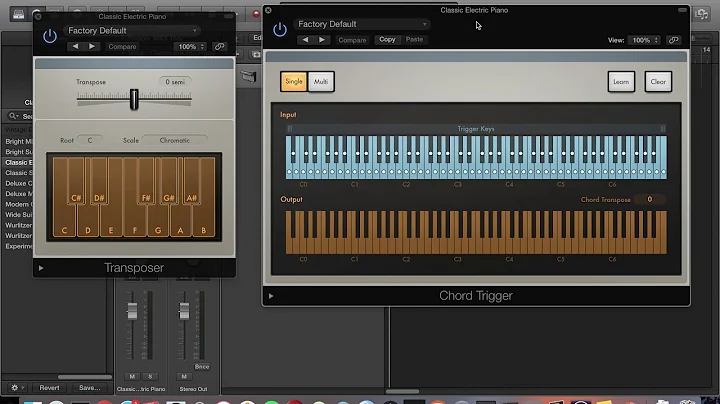This screenshot has width=720, height=404.
Task: Click link icon in Chord Trigger header
Action: point(673,40)
